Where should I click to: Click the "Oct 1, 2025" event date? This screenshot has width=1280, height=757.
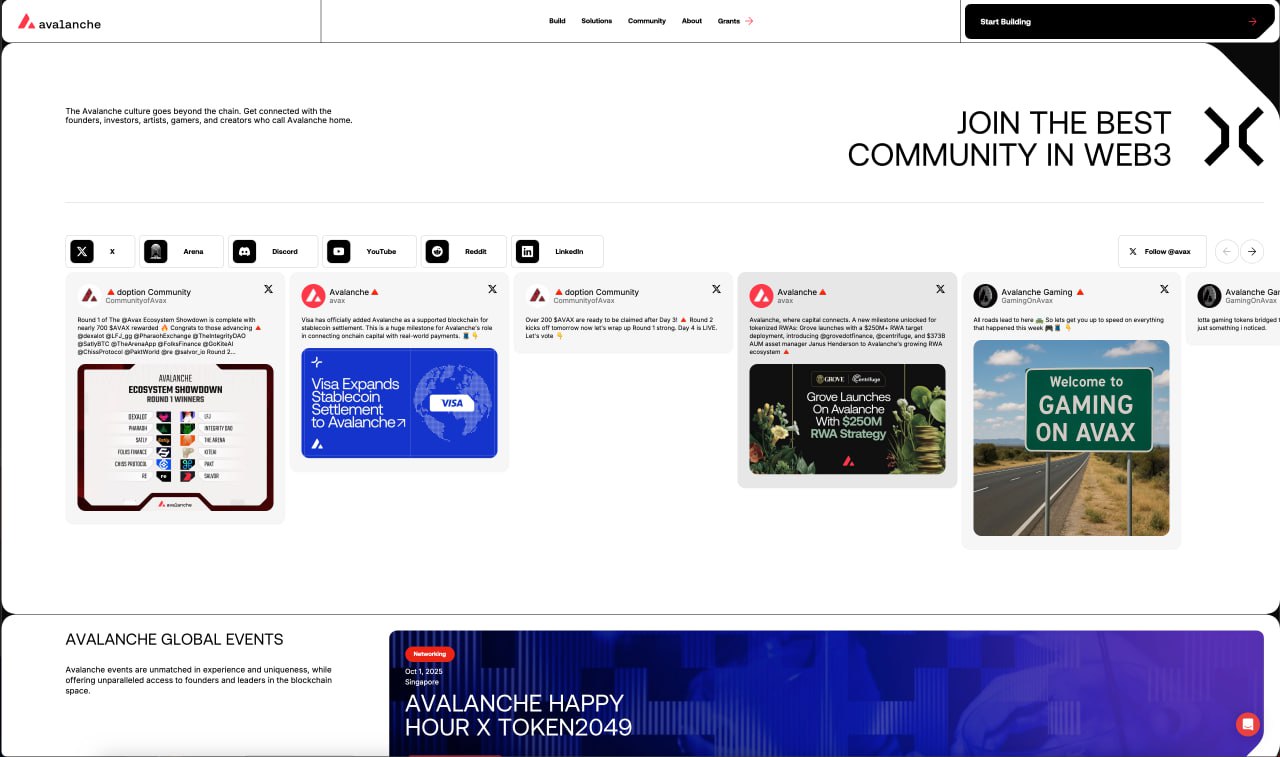(x=422, y=671)
